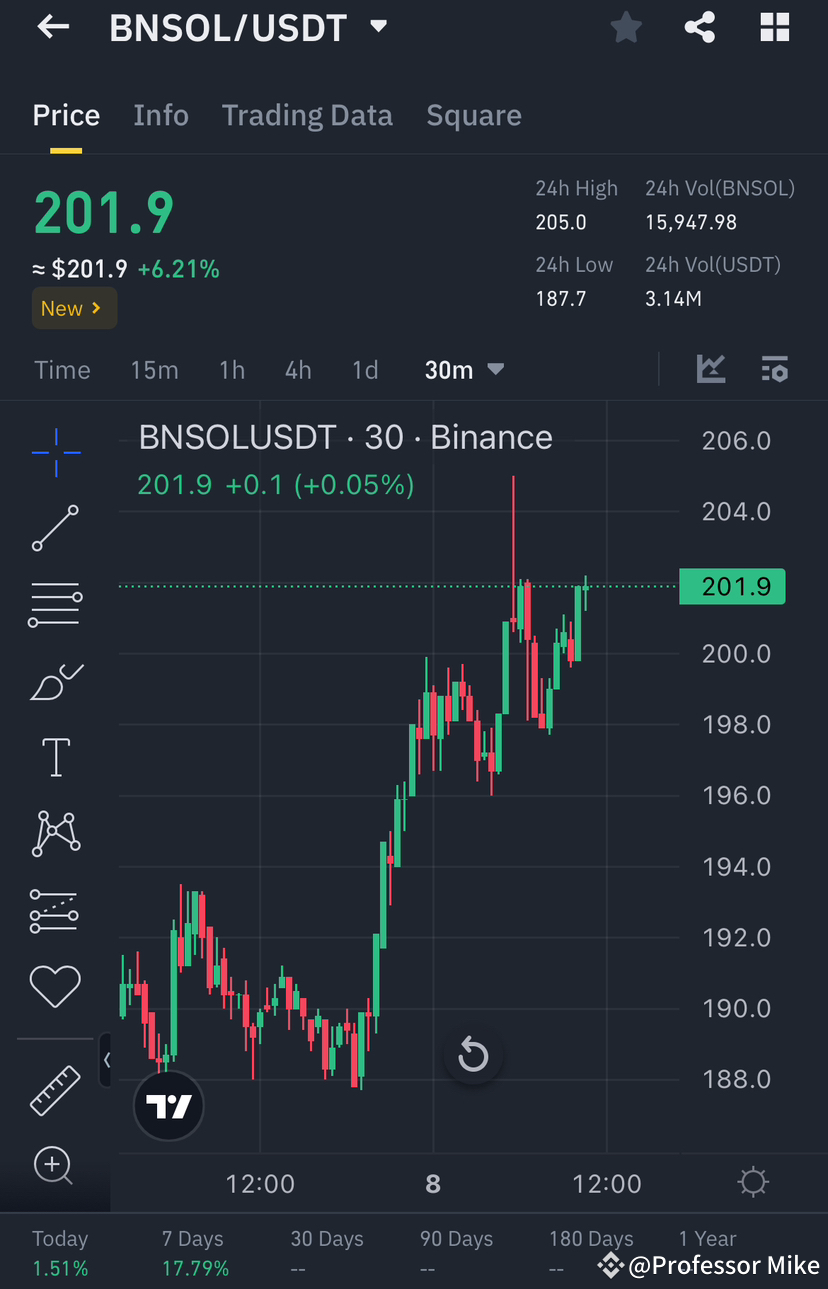Viewport: 828px width, 1289px height.
Task: Select the crosshair cursor tool
Action: pyautogui.click(x=54, y=452)
